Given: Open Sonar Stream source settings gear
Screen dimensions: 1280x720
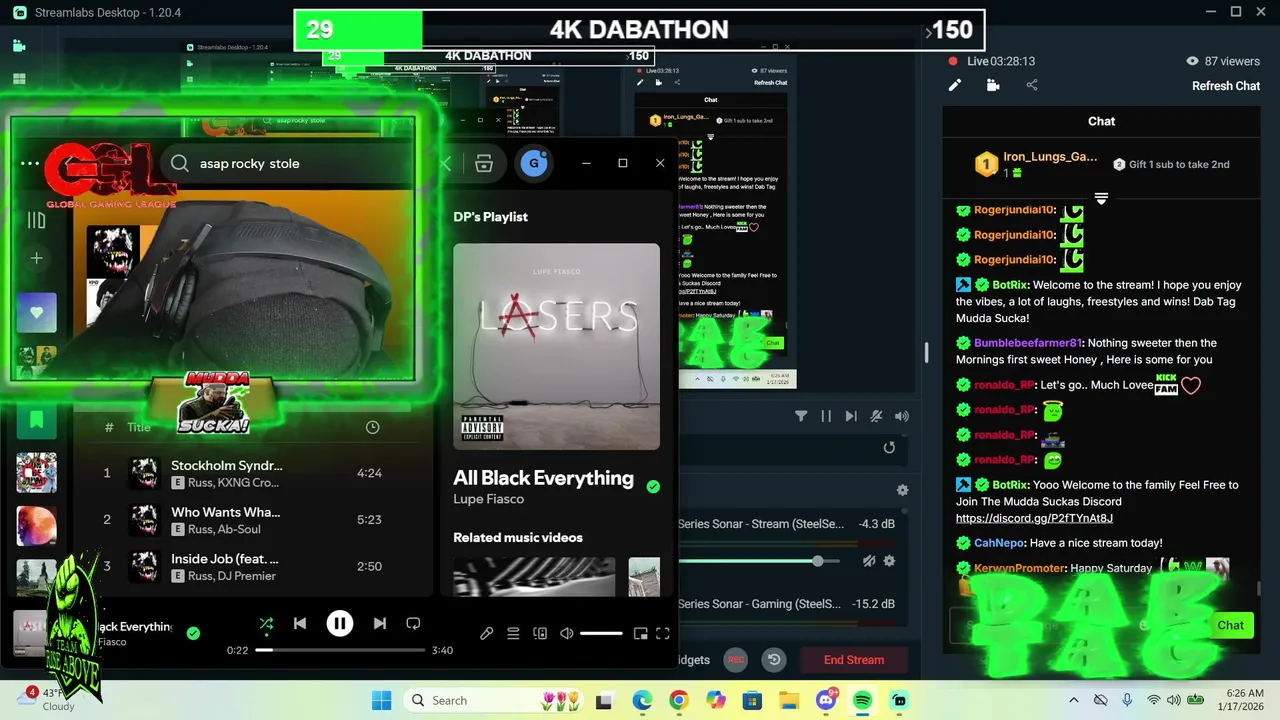Looking at the screenshot, I should click(x=889, y=561).
